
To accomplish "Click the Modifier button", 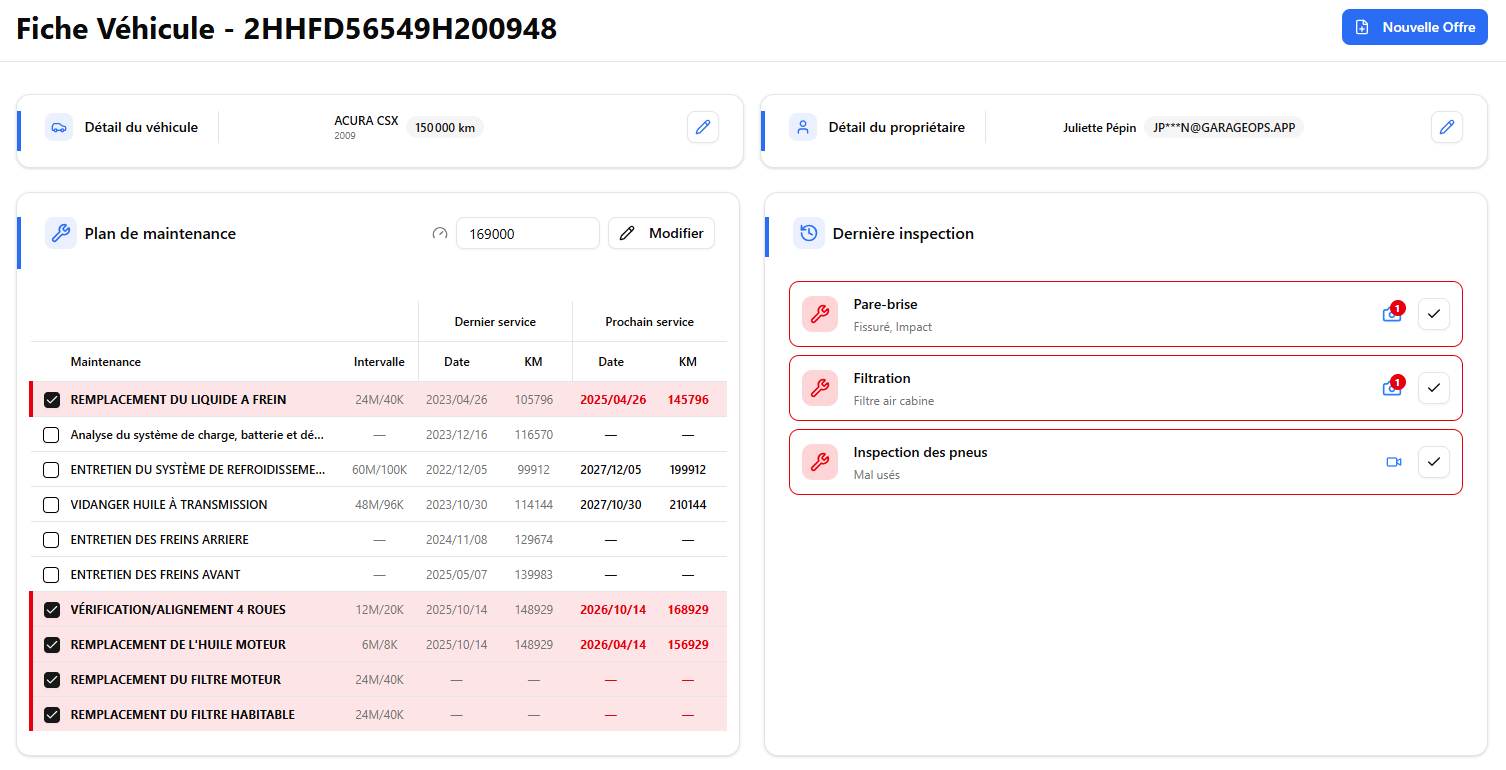I will pyautogui.click(x=661, y=233).
